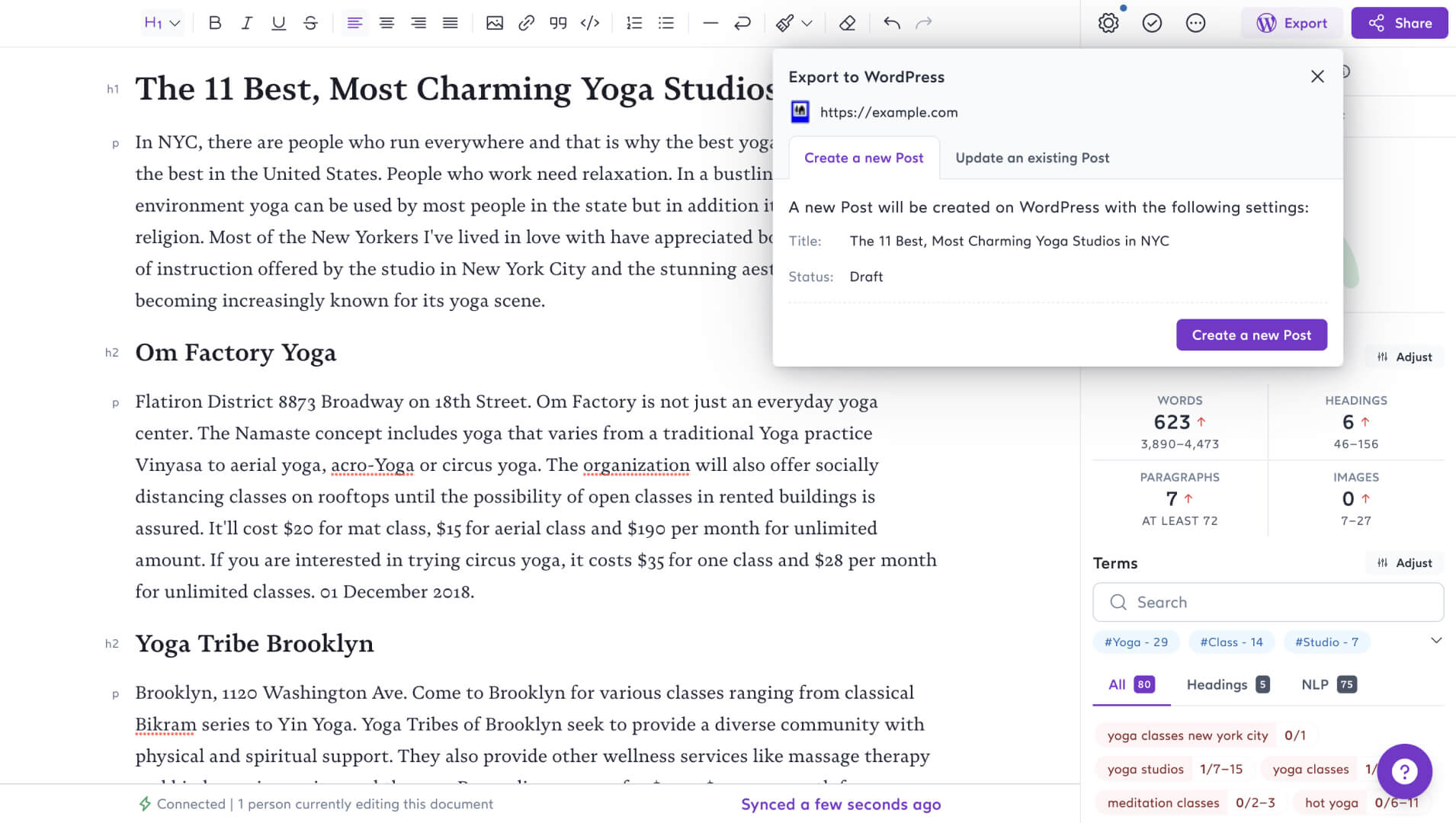This screenshot has width=1456, height=823.
Task: Click Create a new Post button
Action: [1251, 335]
